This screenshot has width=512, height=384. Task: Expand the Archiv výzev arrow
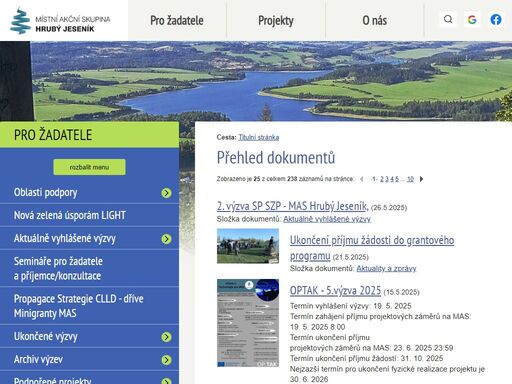tap(166, 360)
